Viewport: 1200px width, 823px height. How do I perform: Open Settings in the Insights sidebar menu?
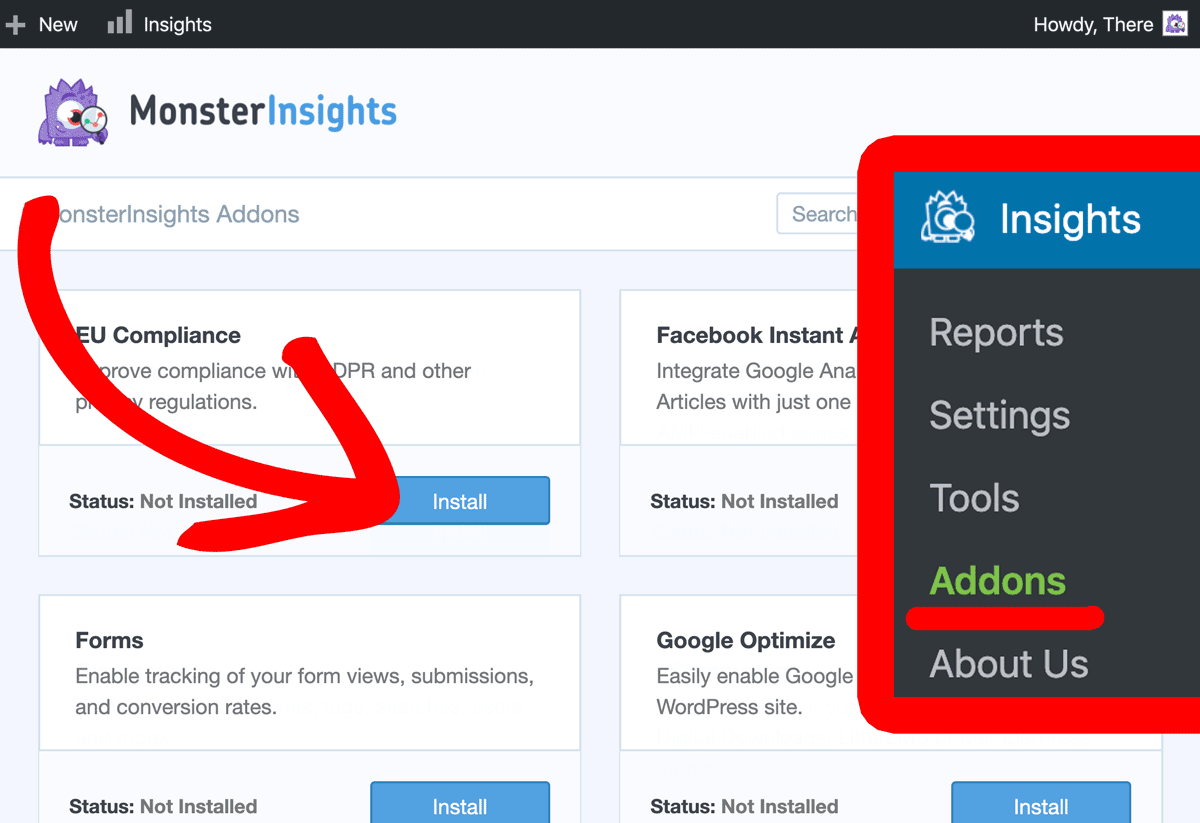(x=999, y=416)
